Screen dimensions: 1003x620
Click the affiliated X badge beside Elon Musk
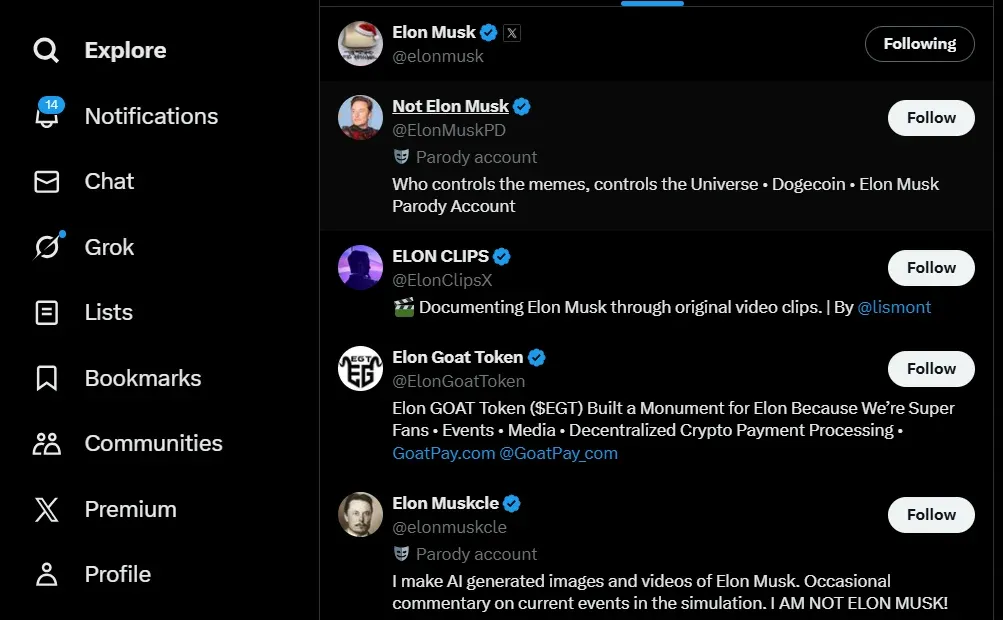(511, 32)
